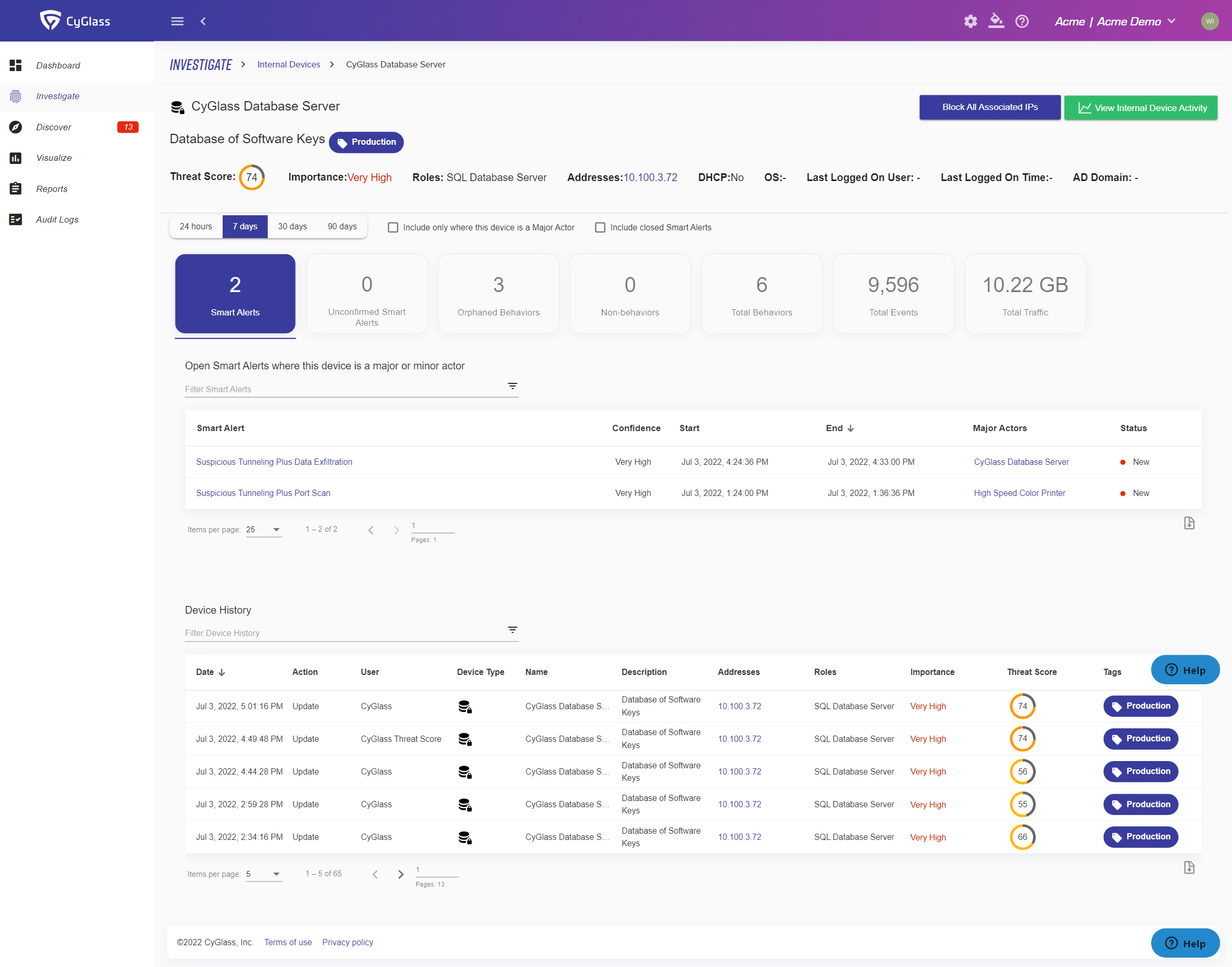Screen dimensions: 1232x967
Task: Click the Investigate fingerprint icon in sidebar
Action: pyautogui.click(x=16, y=96)
